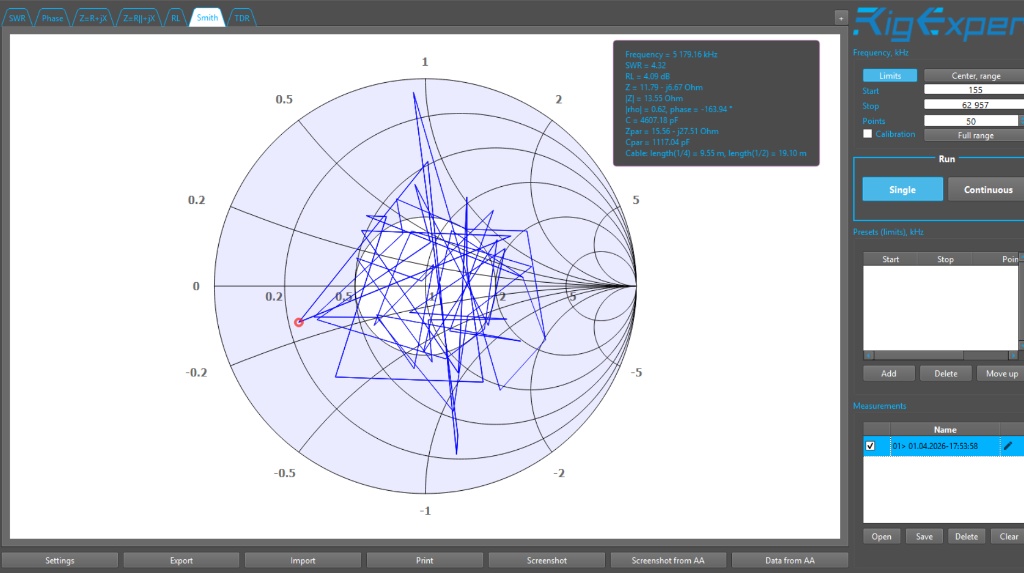Select the Limits frequency mode
Viewport: 1024px width, 573px height.
coord(889,76)
